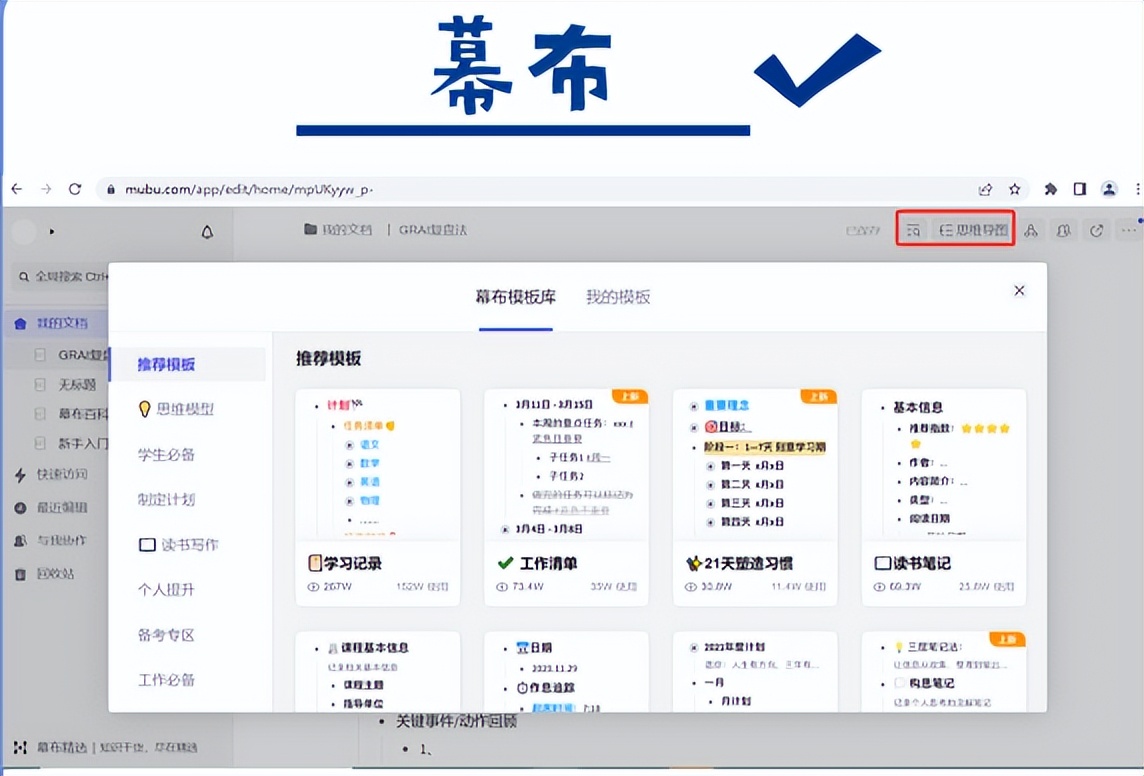Click the 全局搜索 search field
This screenshot has height=776, width=1144.
pyautogui.click(x=61, y=276)
